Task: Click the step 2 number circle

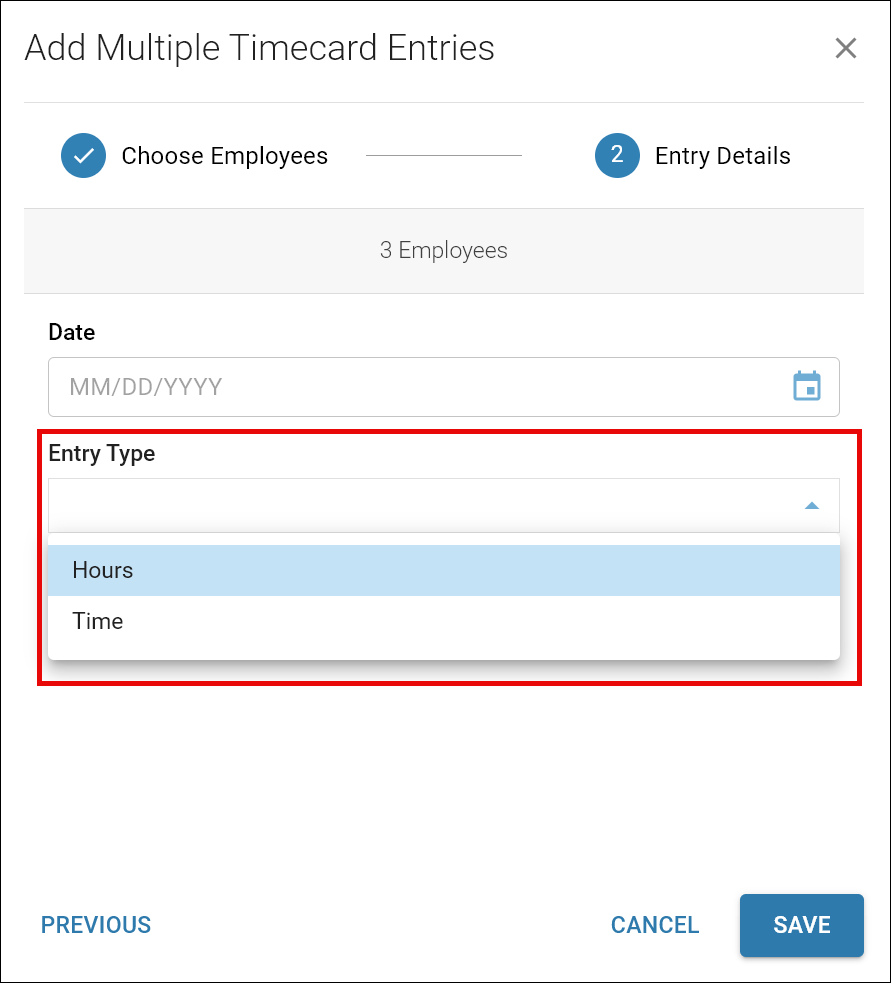Action: [617, 155]
